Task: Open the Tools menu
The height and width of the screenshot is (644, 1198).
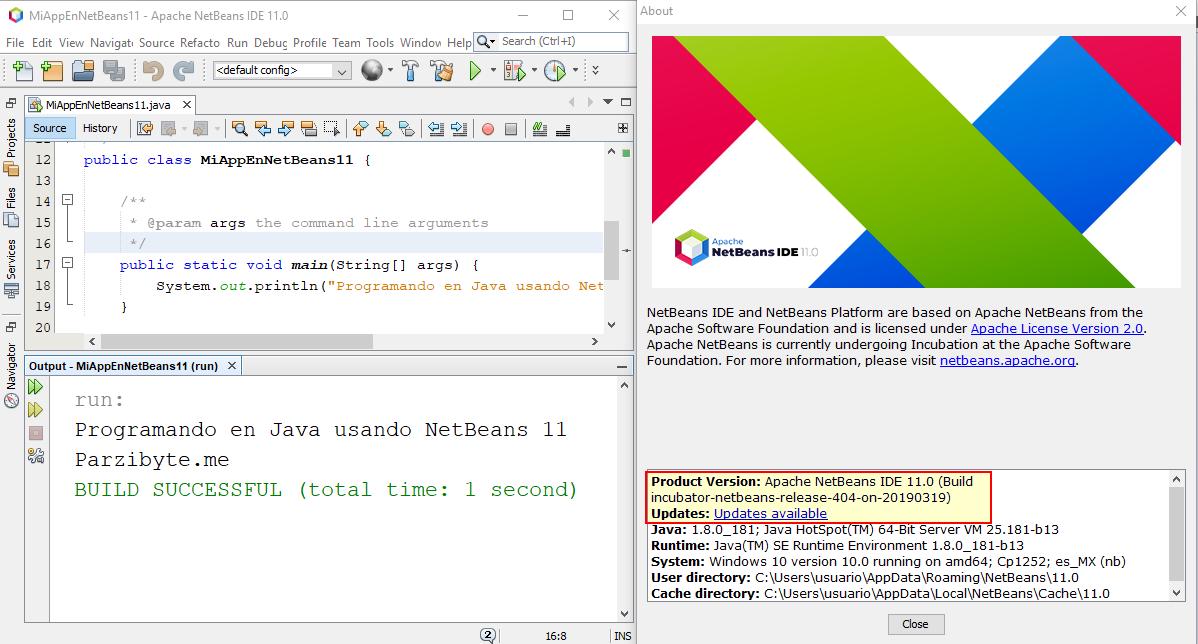Action: (380, 43)
